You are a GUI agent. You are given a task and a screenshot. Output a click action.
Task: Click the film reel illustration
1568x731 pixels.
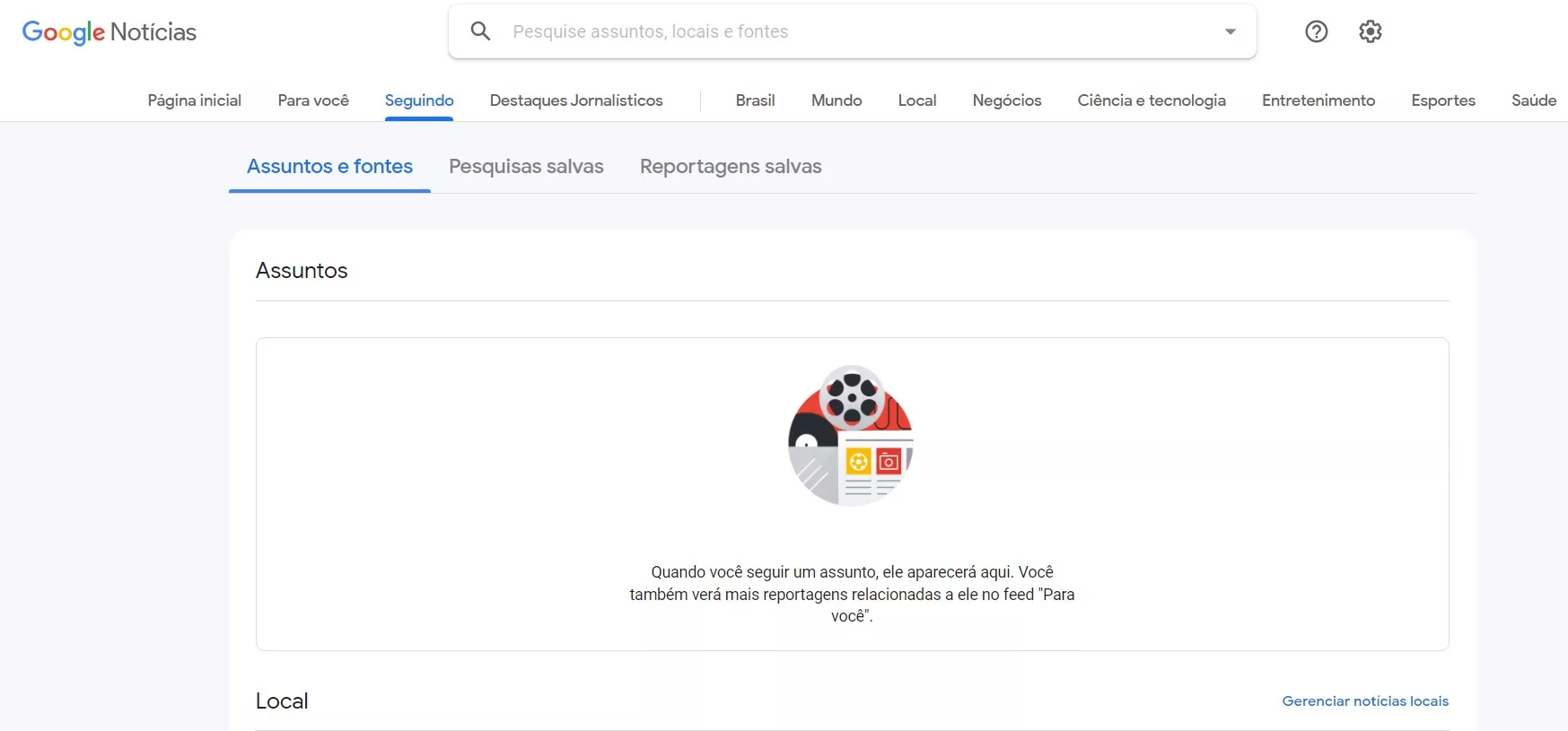pyautogui.click(x=851, y=436)
